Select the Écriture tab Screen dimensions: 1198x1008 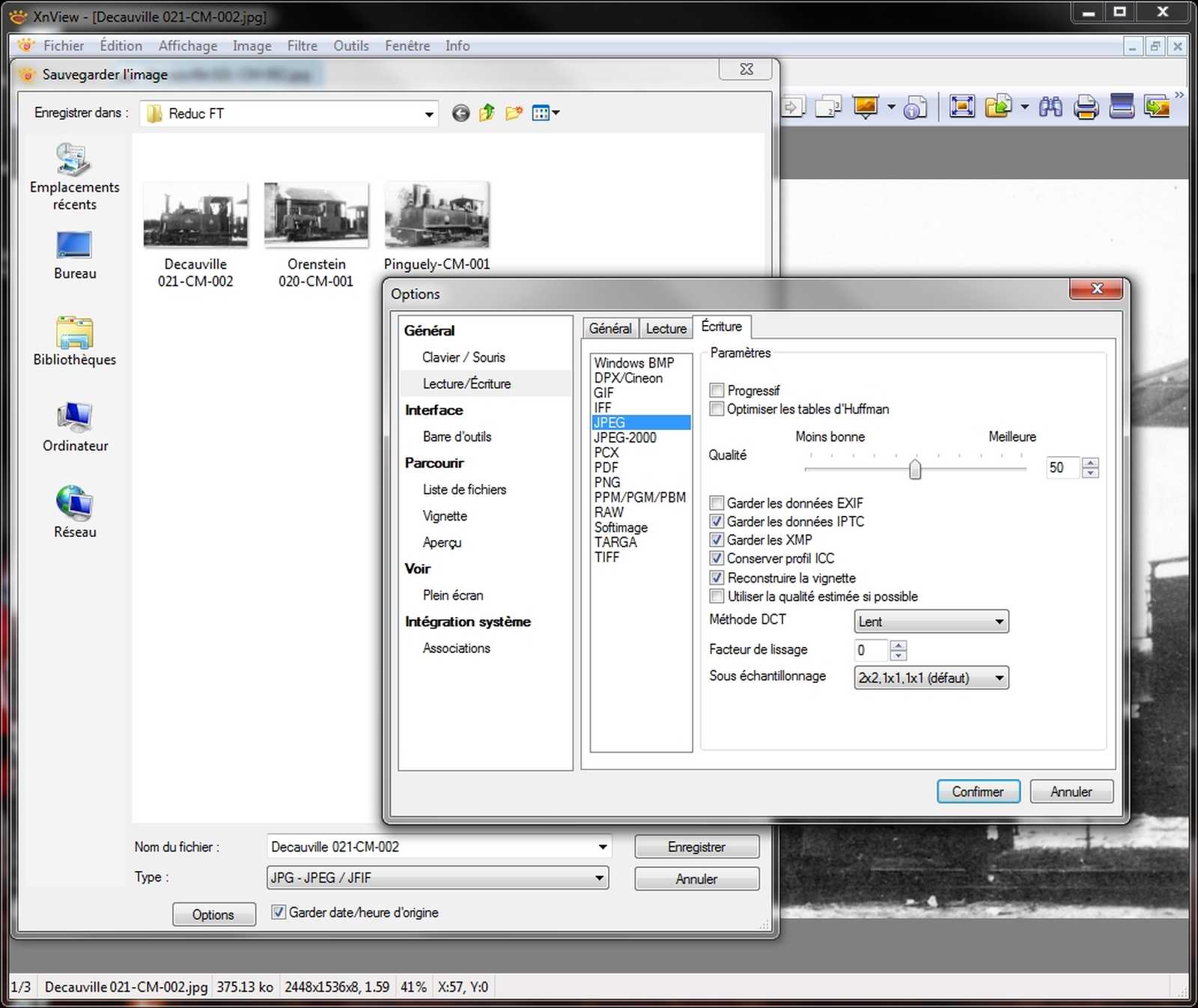click(x=722, y=327)
